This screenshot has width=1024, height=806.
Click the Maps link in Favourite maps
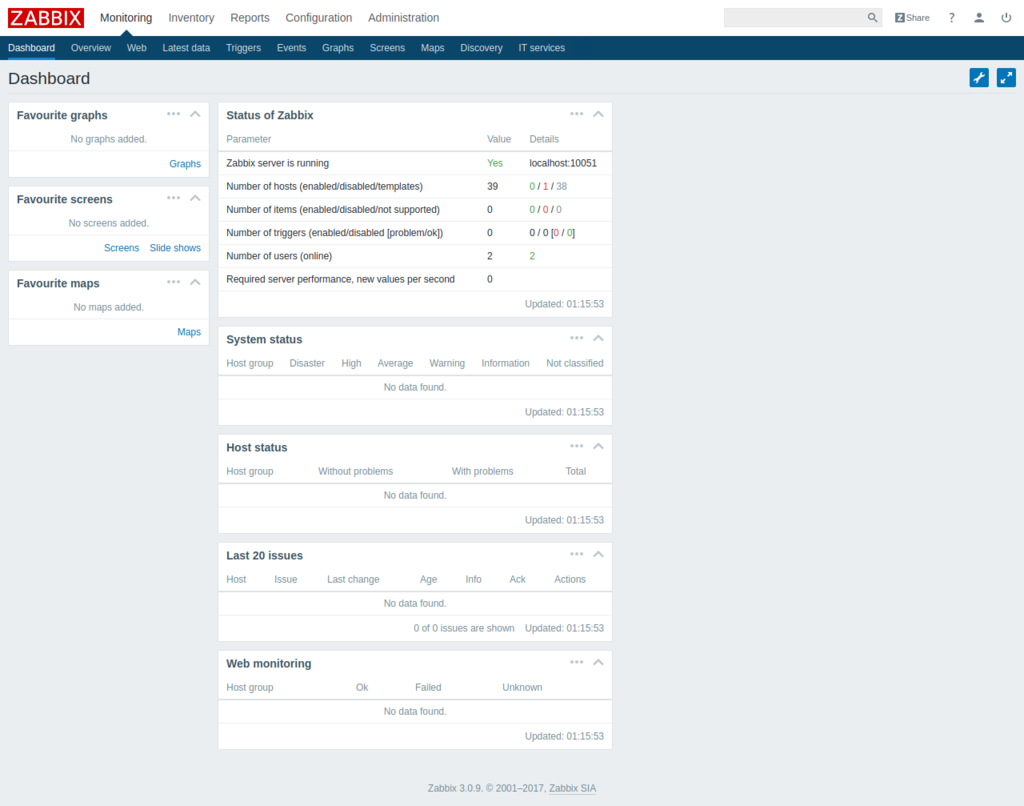[189, 332]
